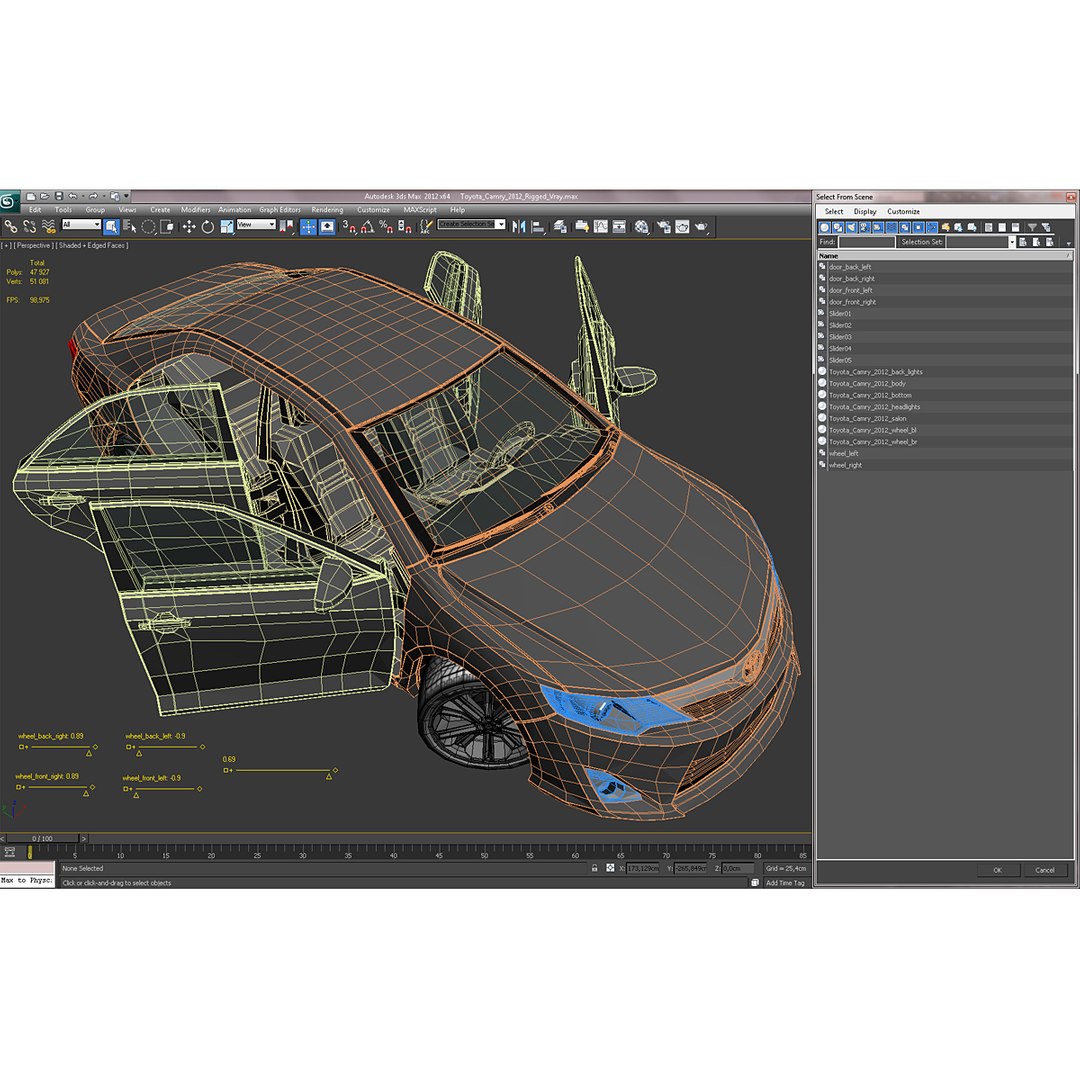Open the MAXScript menu
This screenshot has width=1080, height=1080.
[x=420, y=210]
